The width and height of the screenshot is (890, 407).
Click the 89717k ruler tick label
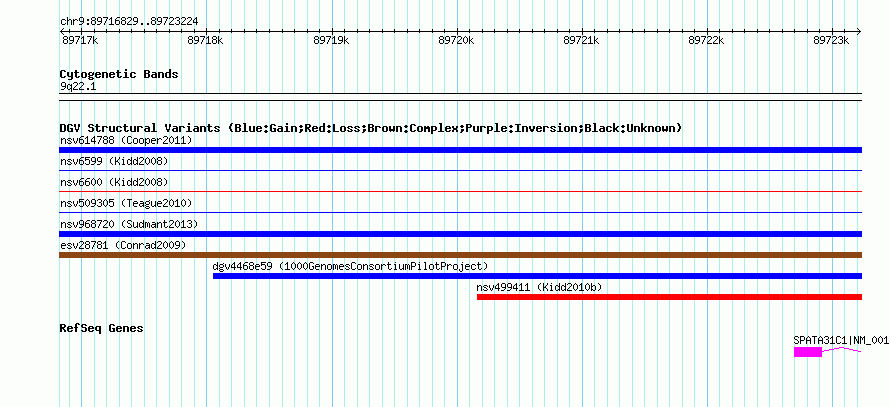pos(79,40)
